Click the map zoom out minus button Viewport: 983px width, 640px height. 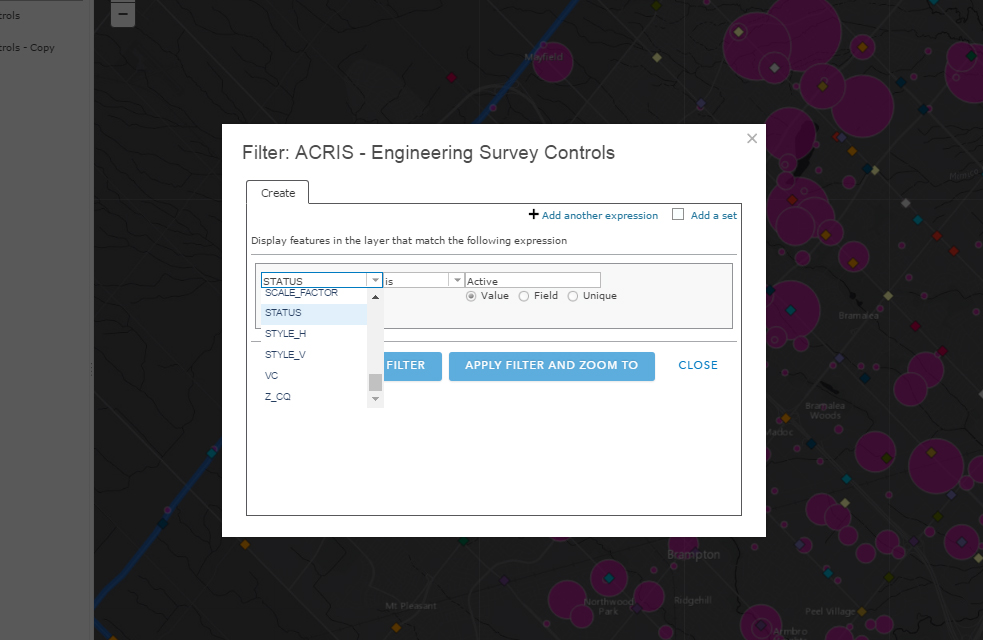pyautogui.click(x=122, y=14)
